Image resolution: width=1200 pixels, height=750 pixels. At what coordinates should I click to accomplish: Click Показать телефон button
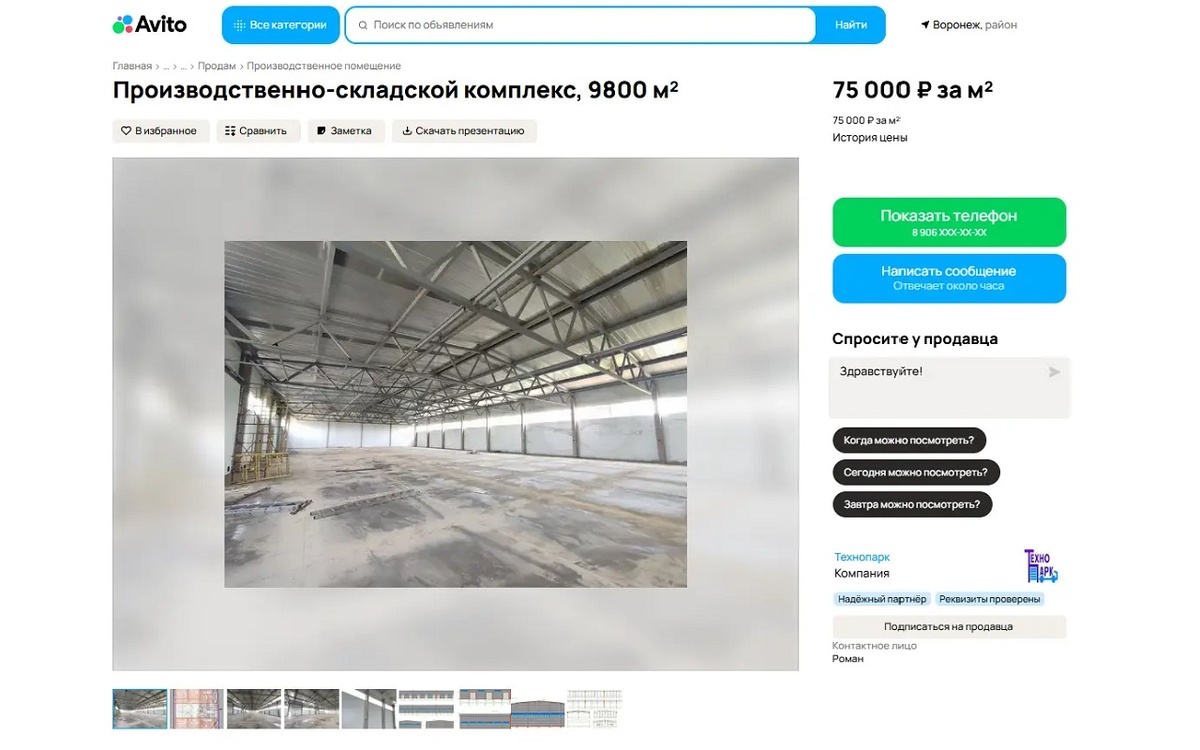click(x=949, y=222)
